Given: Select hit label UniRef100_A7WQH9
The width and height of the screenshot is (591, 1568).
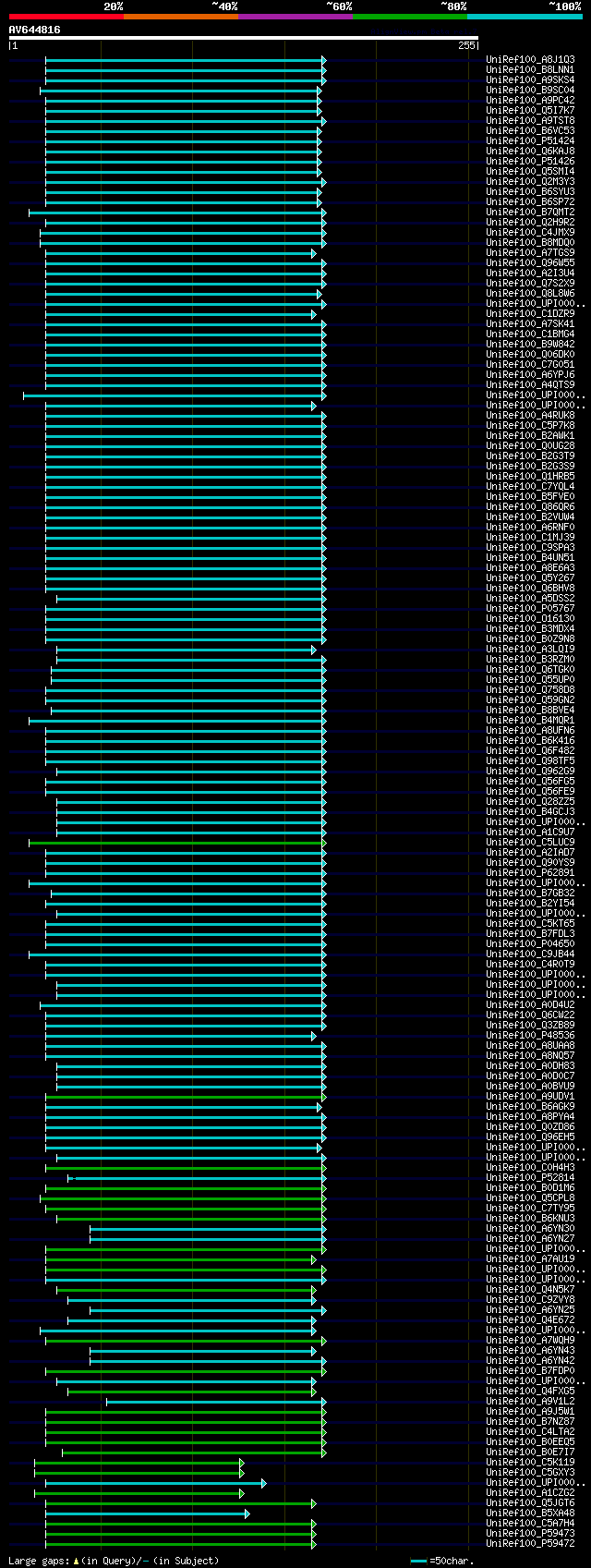Looking at the screenshot, I should [530, 1341].
